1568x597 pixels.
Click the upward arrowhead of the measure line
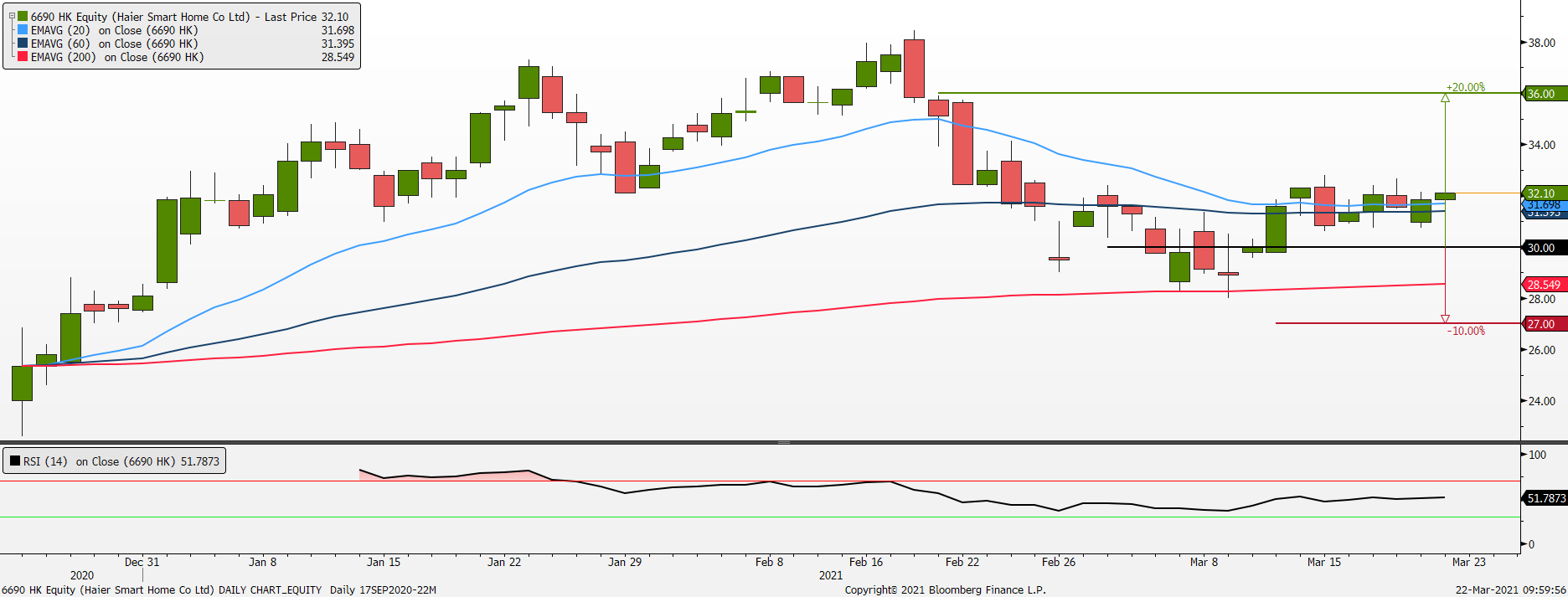point(1445,98)
